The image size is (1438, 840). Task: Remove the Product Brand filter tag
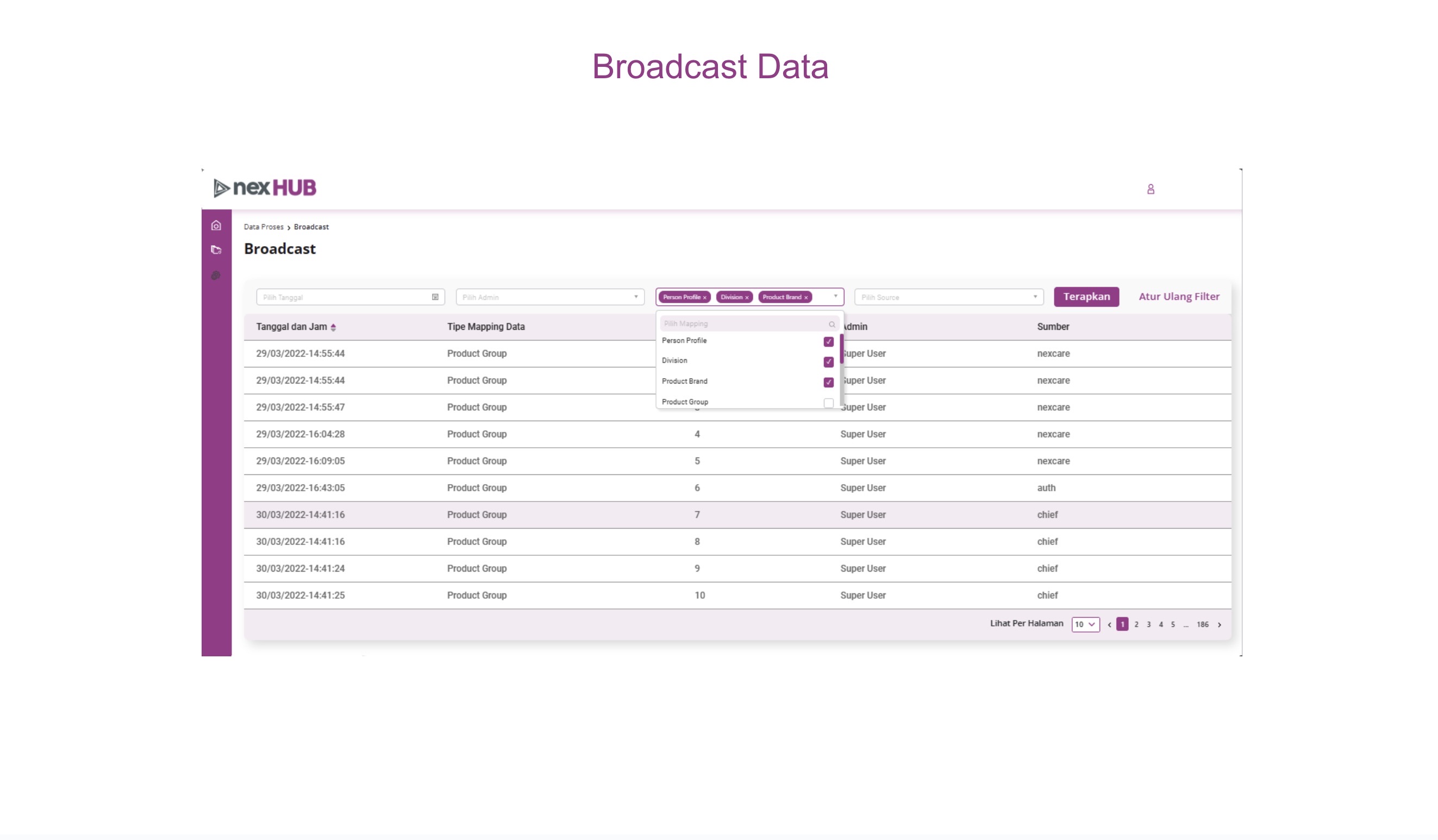(806, 297)
